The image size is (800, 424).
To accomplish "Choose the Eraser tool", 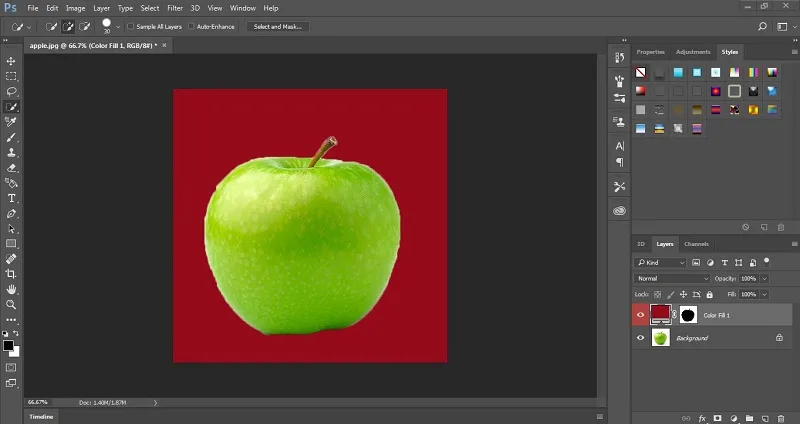I will click(x=11, y=167).
